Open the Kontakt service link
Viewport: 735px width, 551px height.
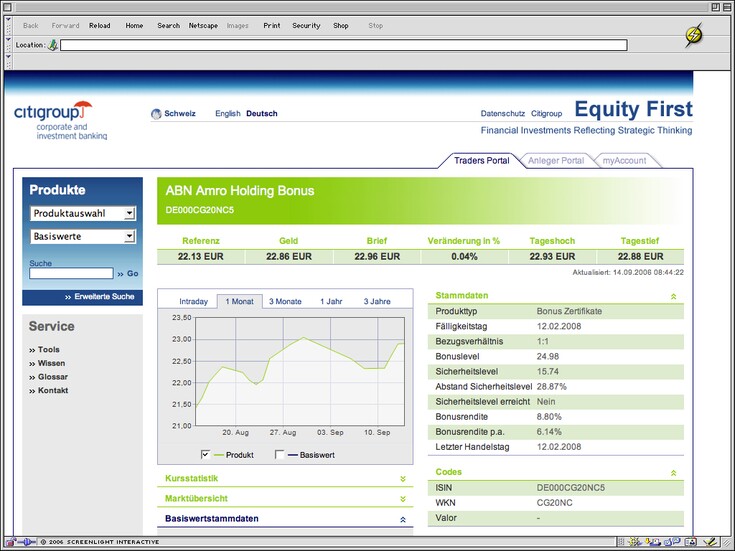(48, 390)
